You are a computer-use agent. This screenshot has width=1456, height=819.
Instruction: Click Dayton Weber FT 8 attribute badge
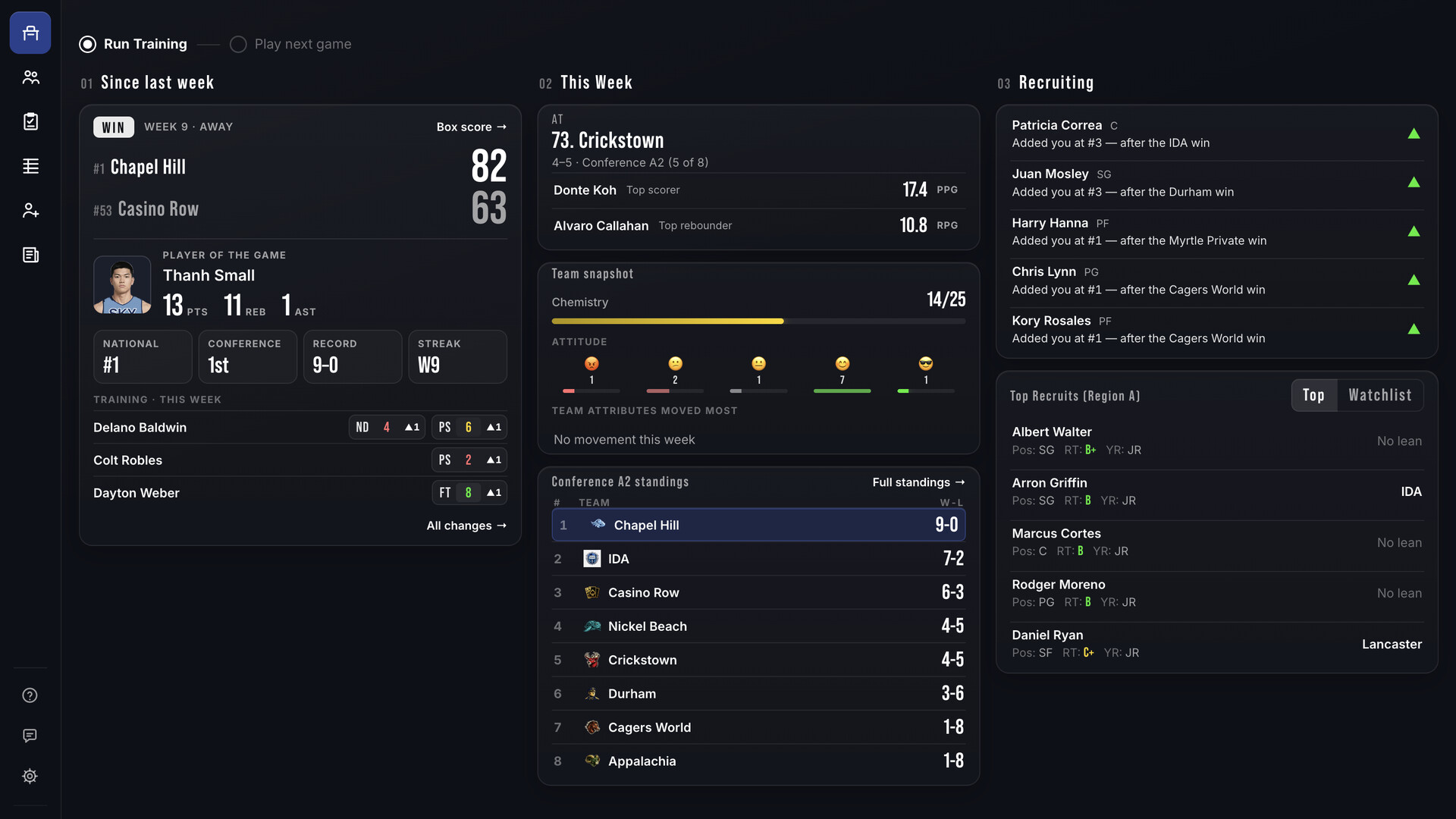coord(469,493)
